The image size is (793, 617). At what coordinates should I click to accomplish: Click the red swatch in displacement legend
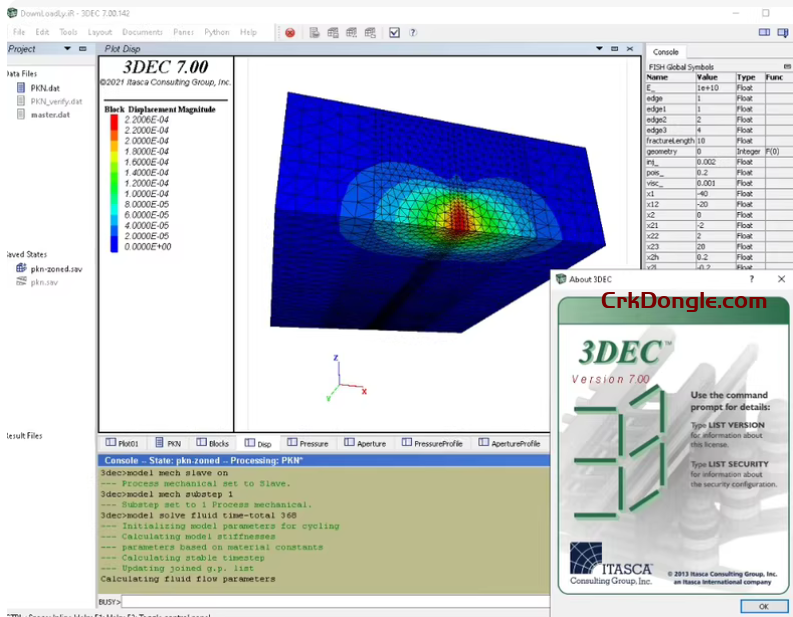pos(113,120)
